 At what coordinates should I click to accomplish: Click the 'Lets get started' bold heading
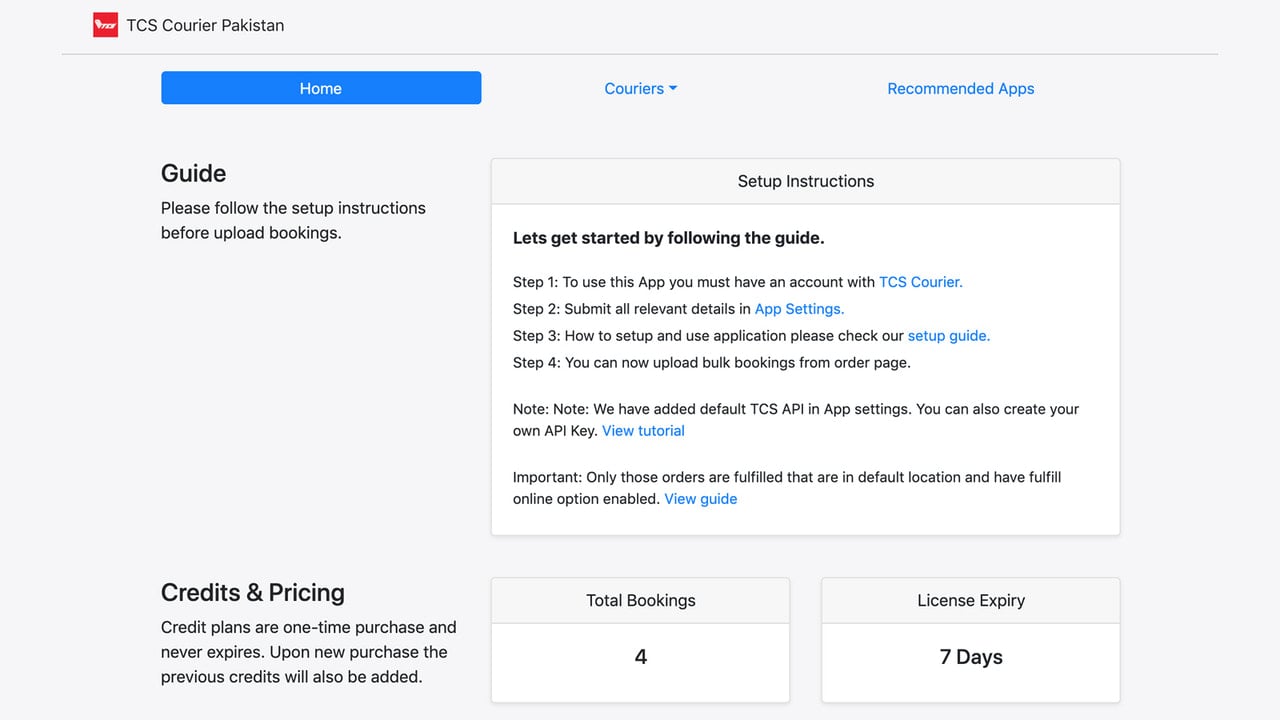click(669, 238)
